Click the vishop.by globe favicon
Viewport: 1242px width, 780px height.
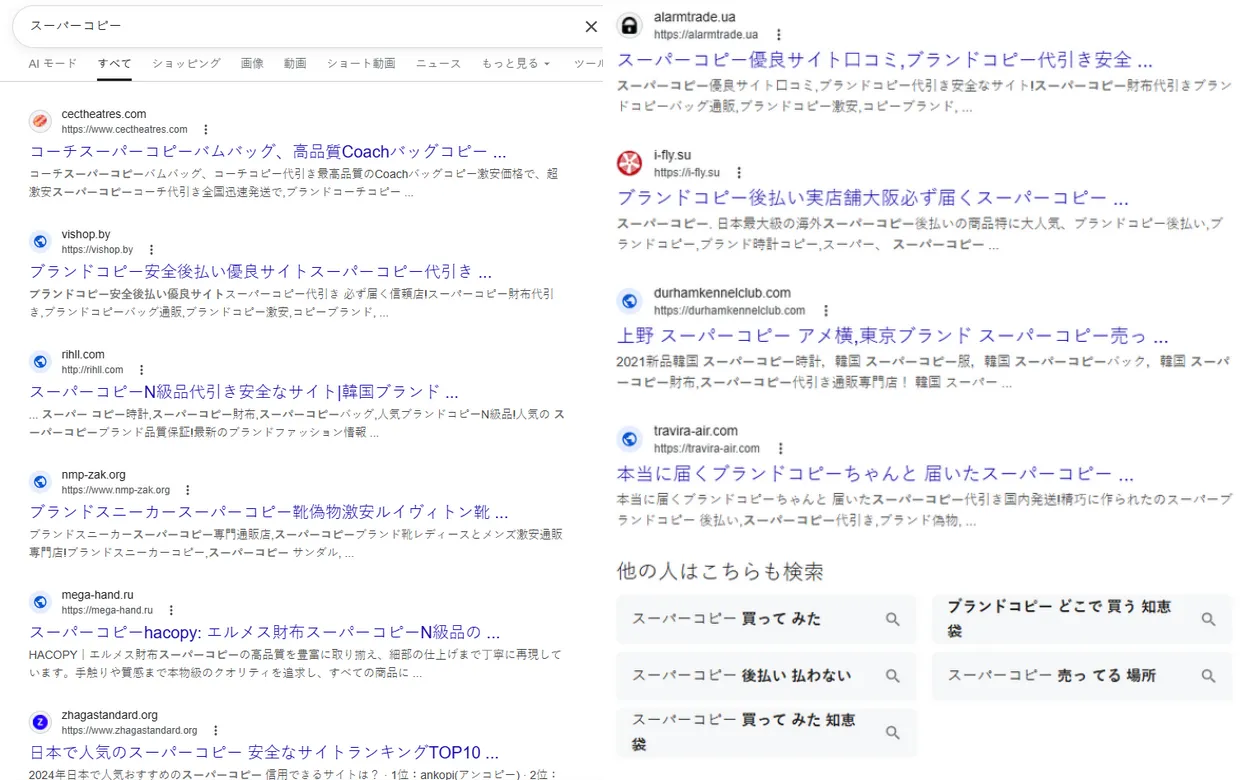[x=40, y=241]
